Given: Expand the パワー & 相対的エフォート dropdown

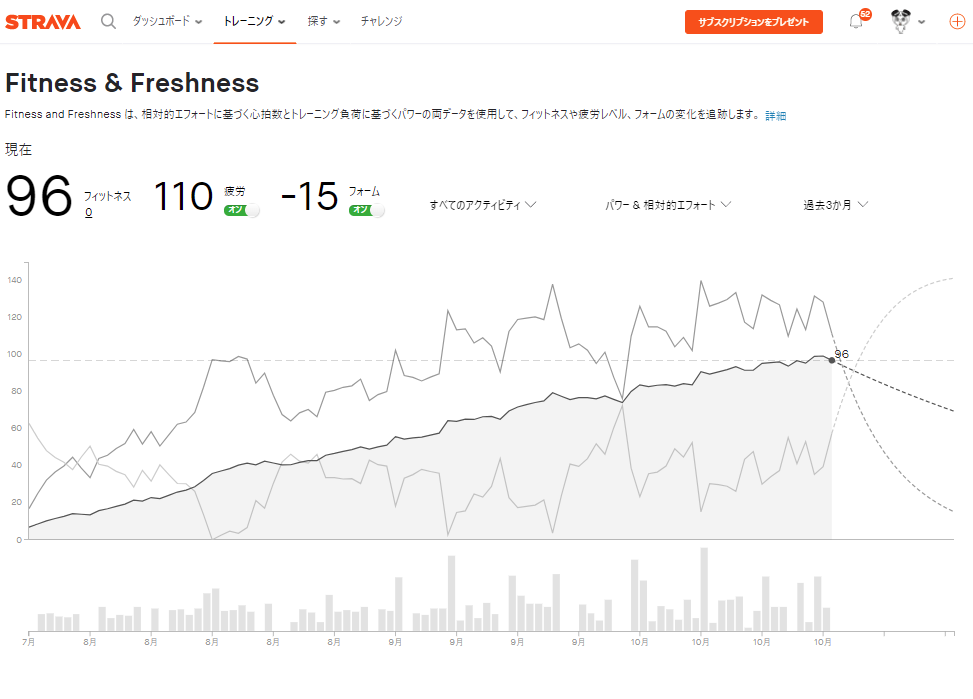Looking at the screenshot, I should (668, 205).
